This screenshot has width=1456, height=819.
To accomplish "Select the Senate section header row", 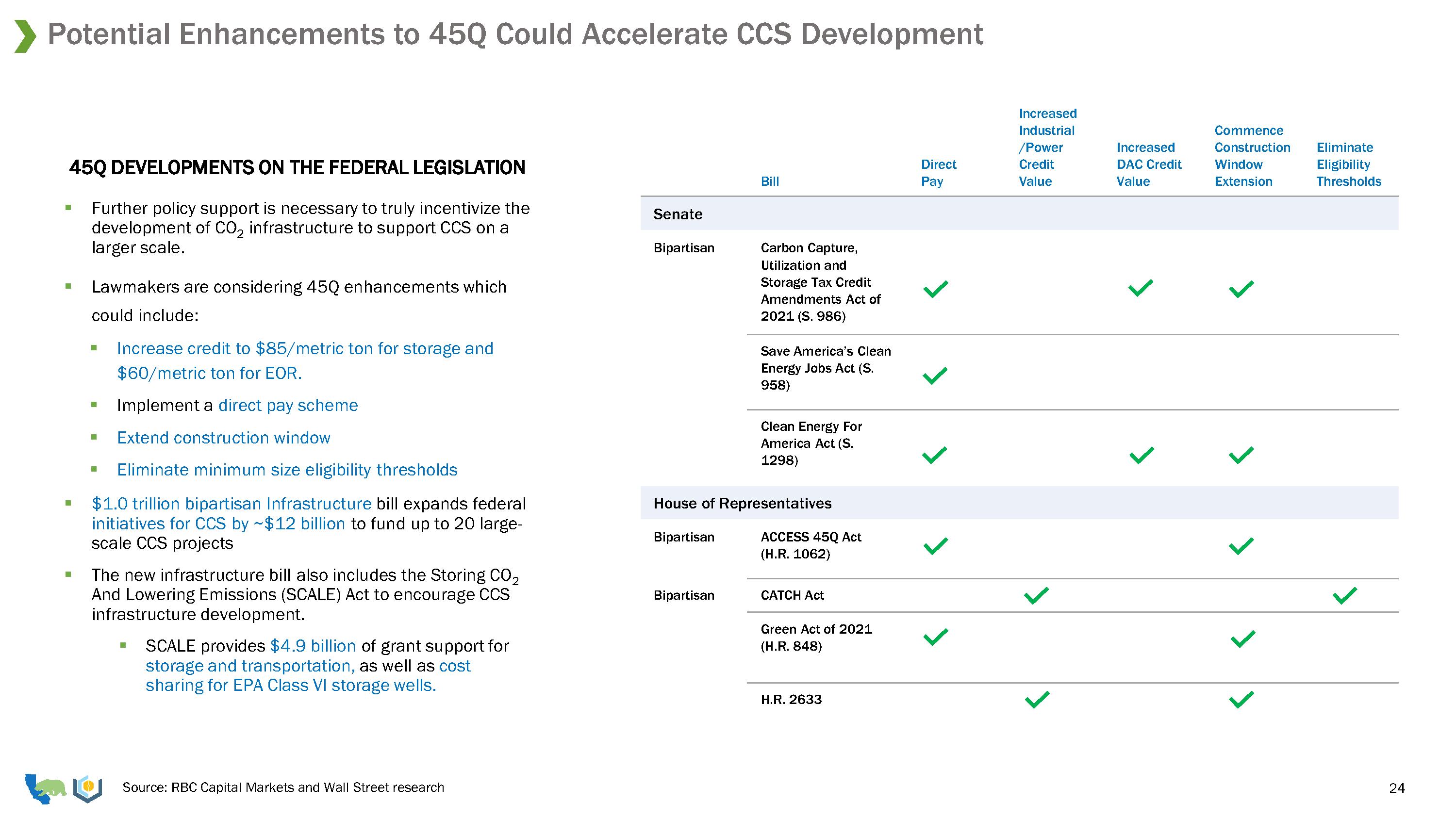I will (678, 214).
